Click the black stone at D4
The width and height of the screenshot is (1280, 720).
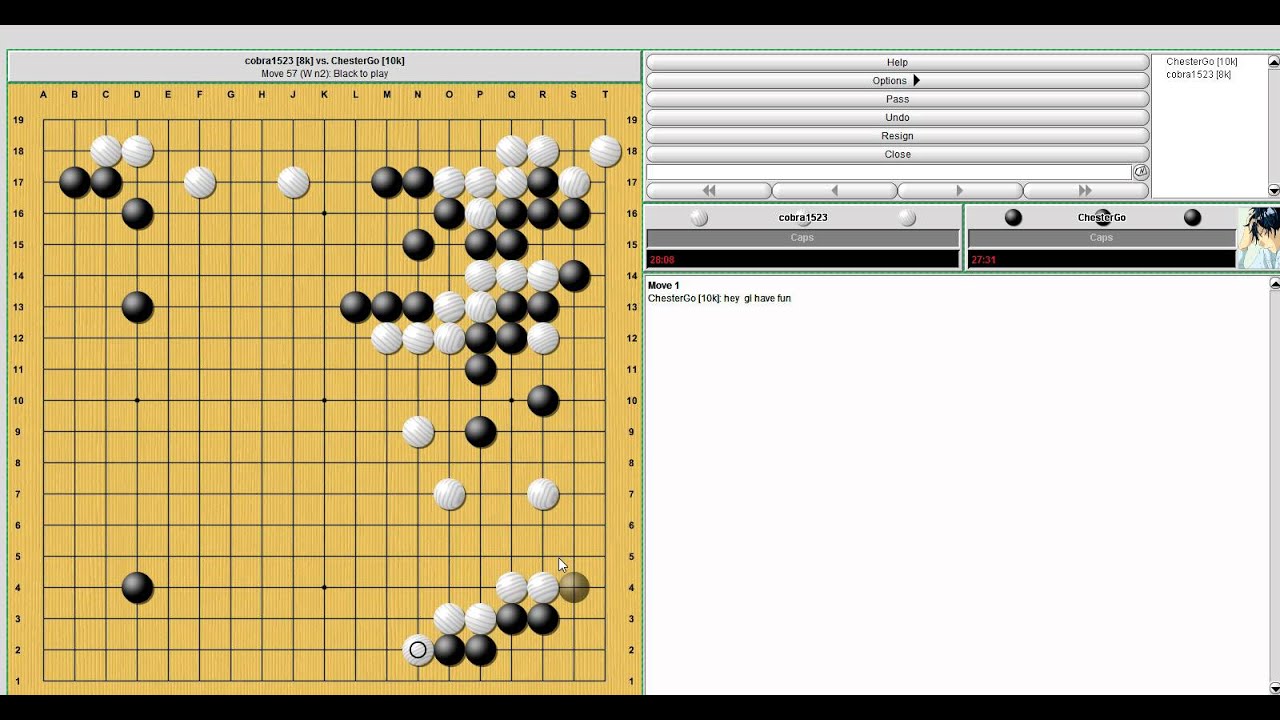(137, 588)
